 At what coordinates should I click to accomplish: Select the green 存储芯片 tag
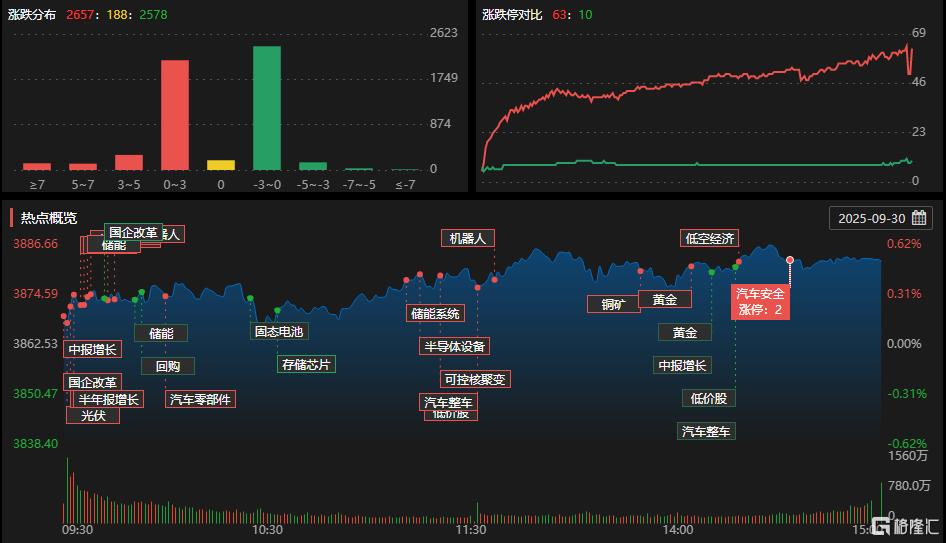(x=306, y=364)
